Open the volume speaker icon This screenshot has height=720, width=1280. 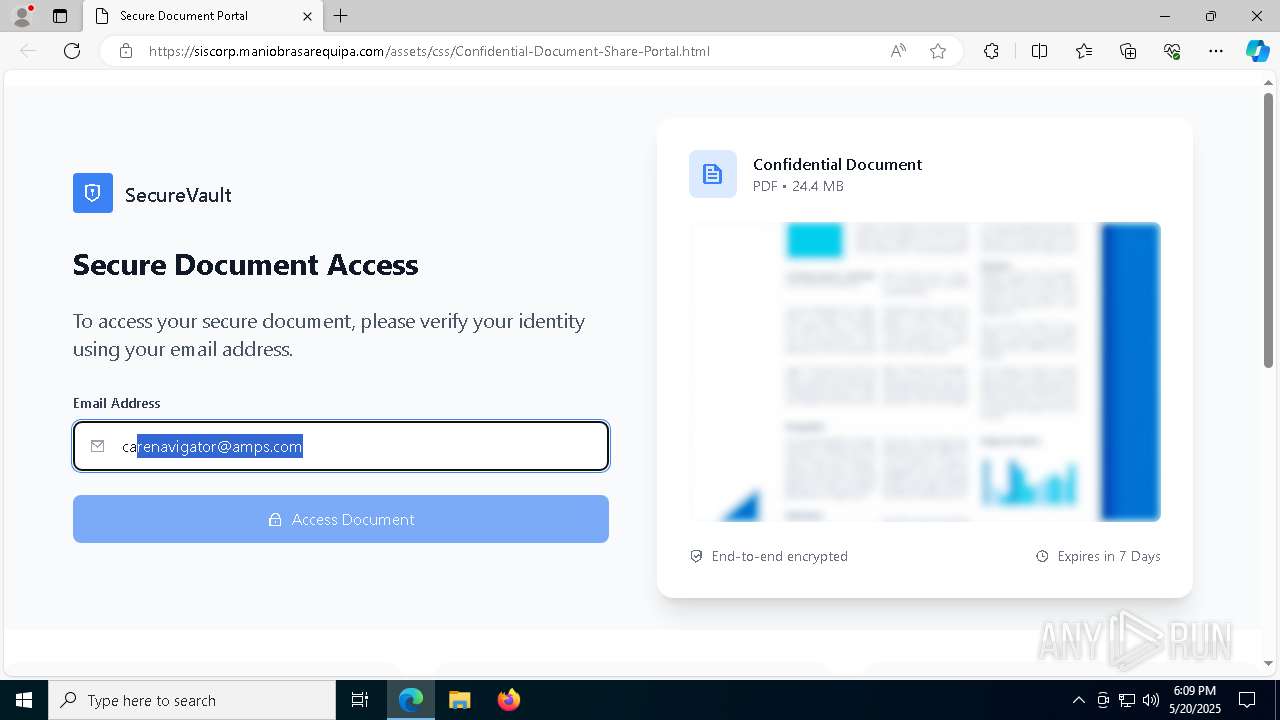point(1150,700)
